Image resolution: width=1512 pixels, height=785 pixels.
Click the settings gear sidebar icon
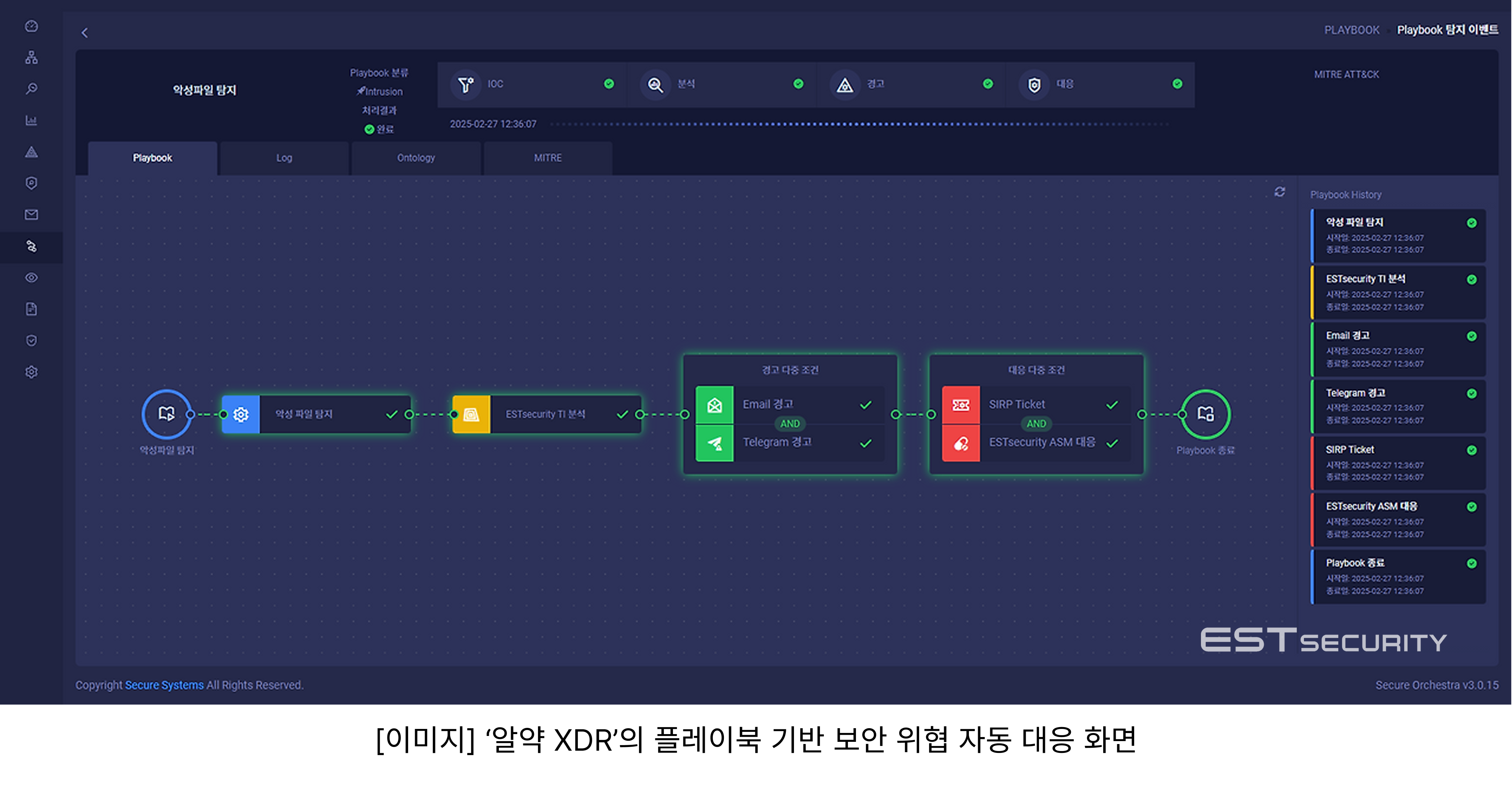click(32, 372)
